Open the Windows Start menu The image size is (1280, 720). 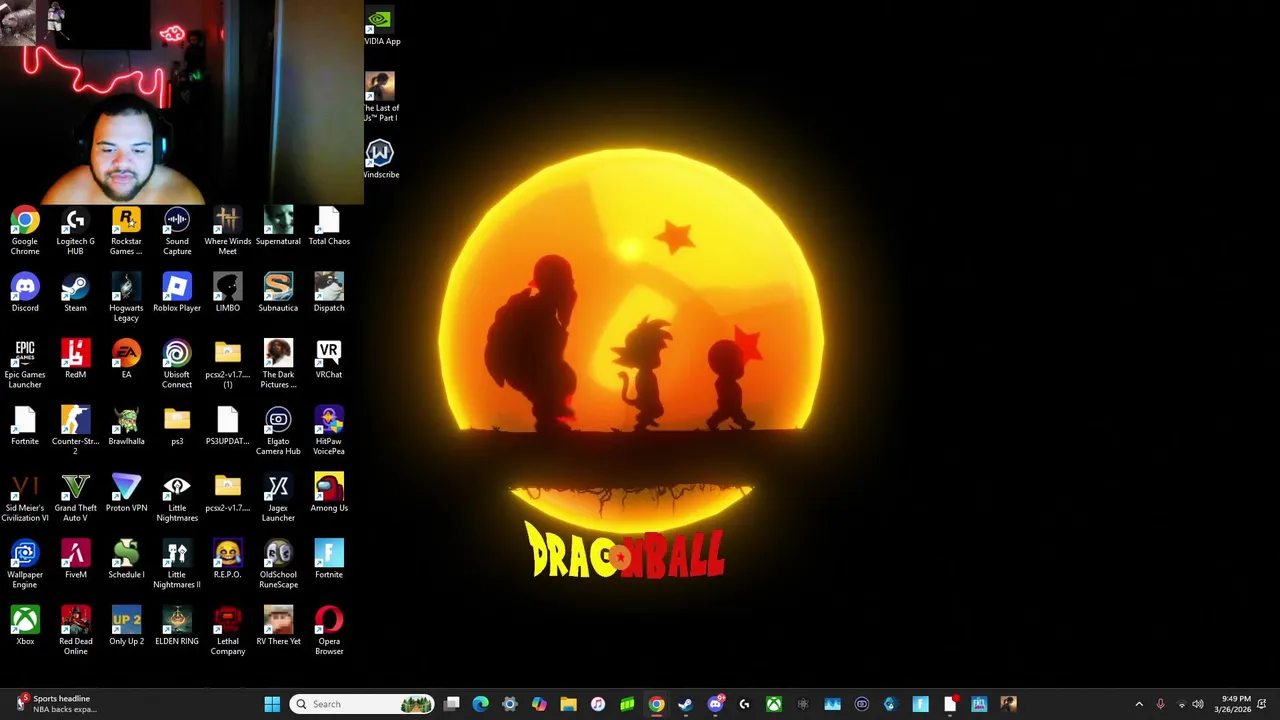click(x=272, y=704)
